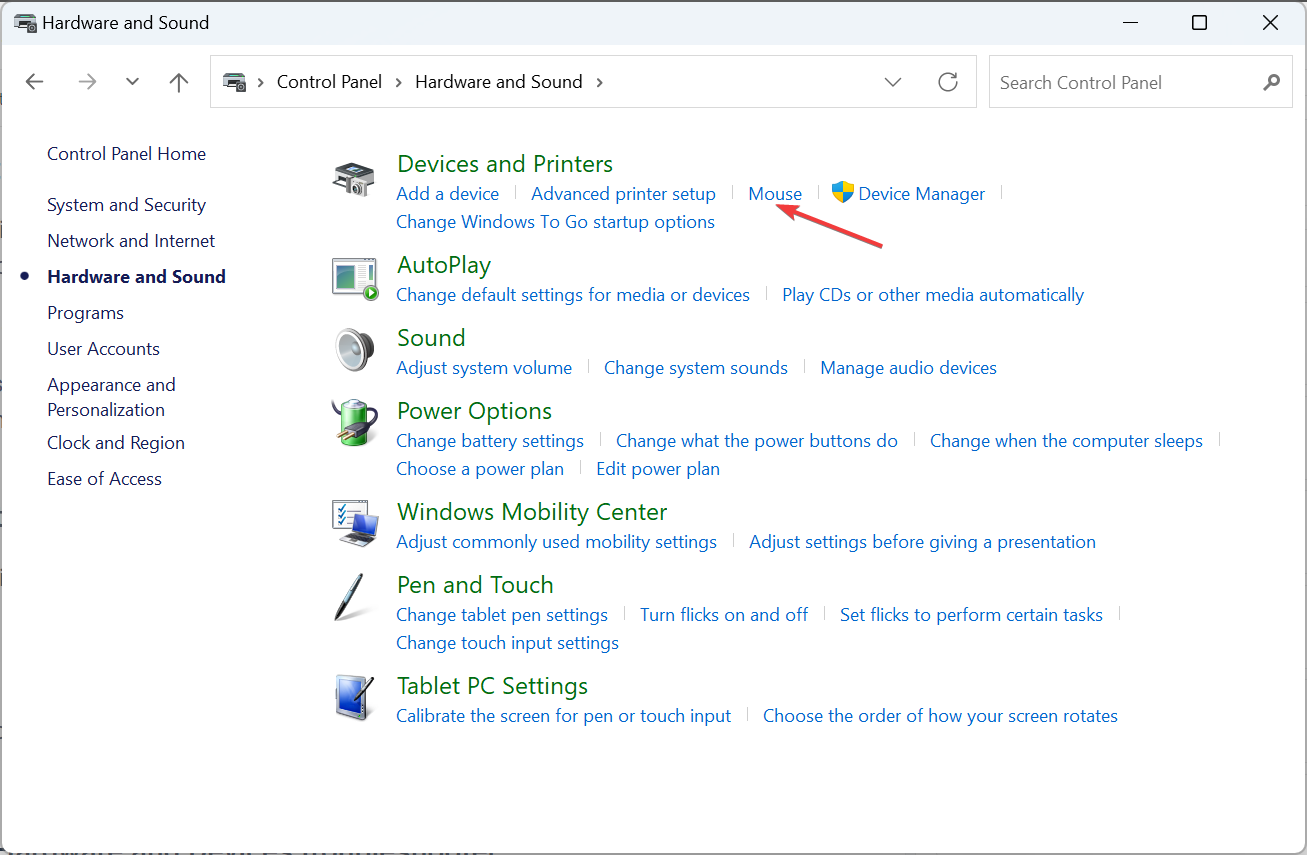Select the Sound speaker icon
1307x855 pixels.
pyautogui.click(x=354, y=350)
